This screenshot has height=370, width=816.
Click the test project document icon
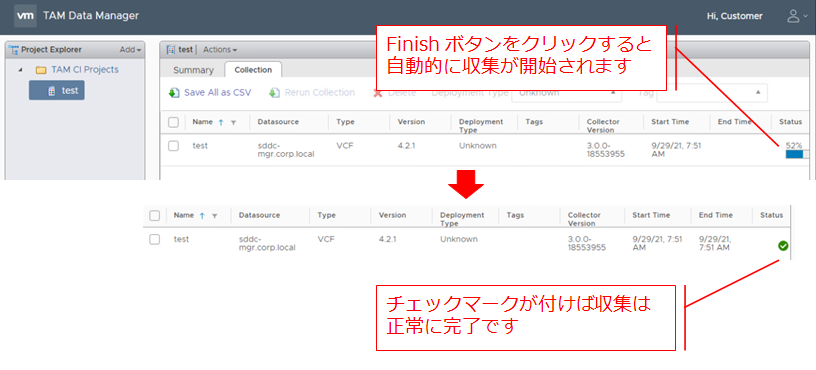52,91
